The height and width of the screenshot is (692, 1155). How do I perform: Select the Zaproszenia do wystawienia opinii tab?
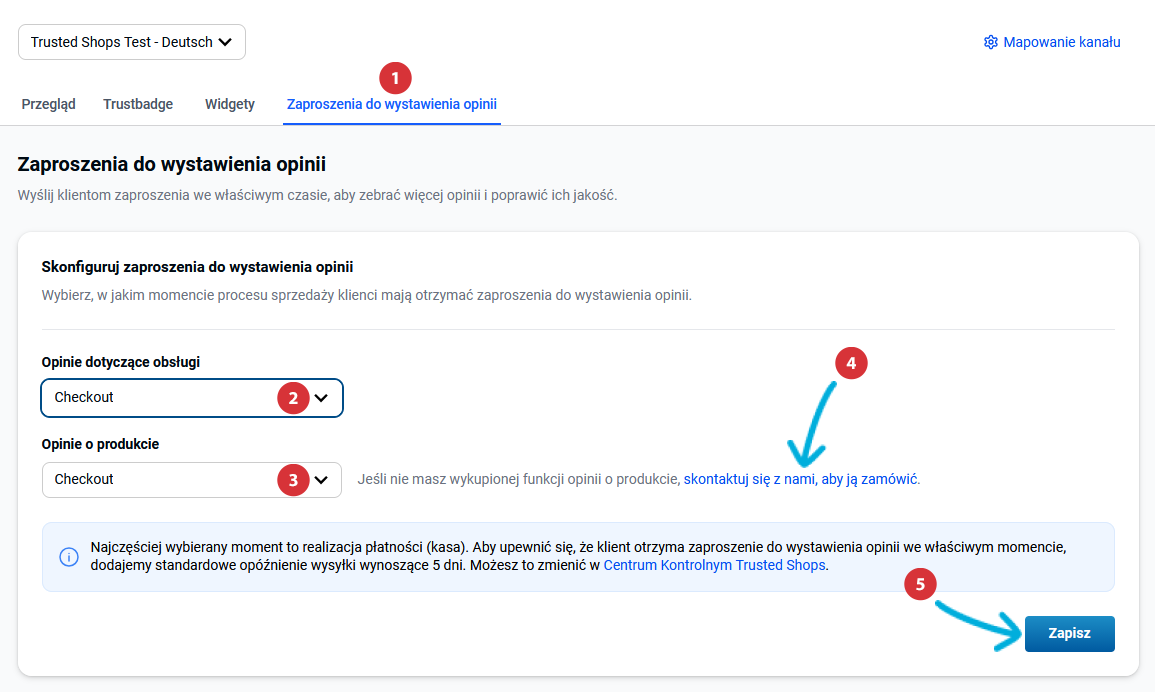[x=392, y=104]
